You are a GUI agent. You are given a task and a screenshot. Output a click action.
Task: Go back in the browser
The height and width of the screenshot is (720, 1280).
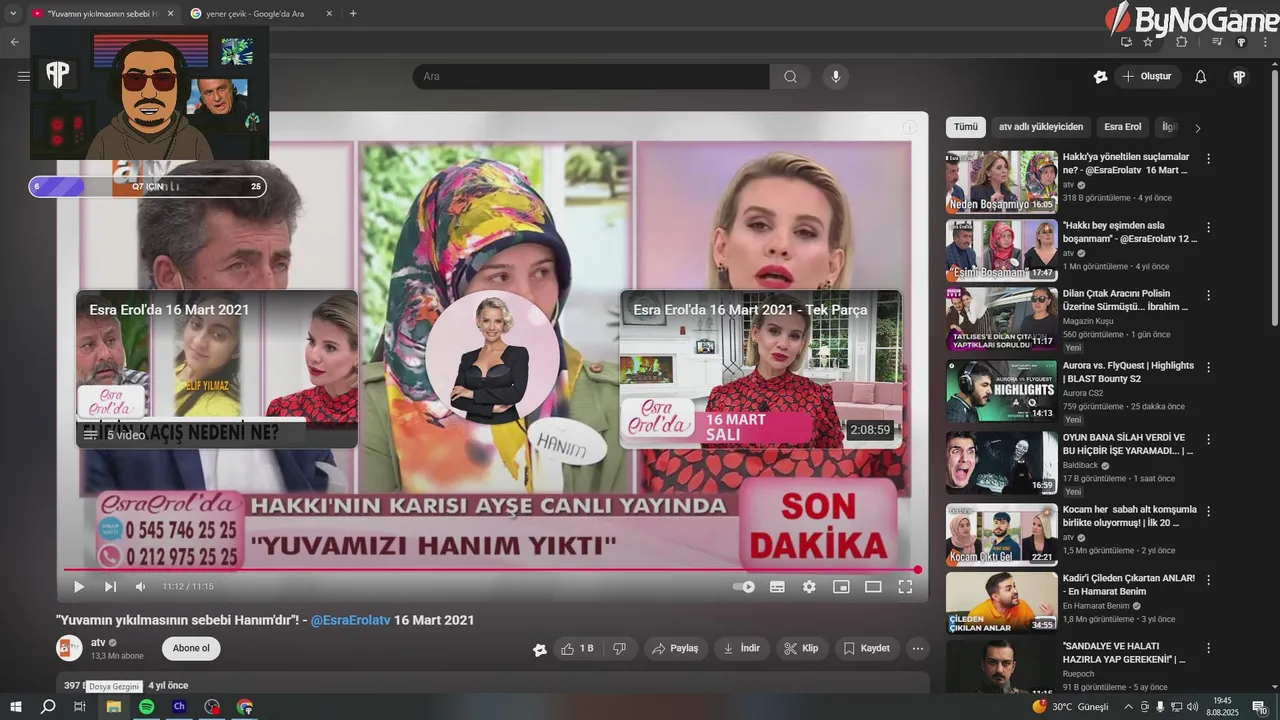tap(14, 42)
